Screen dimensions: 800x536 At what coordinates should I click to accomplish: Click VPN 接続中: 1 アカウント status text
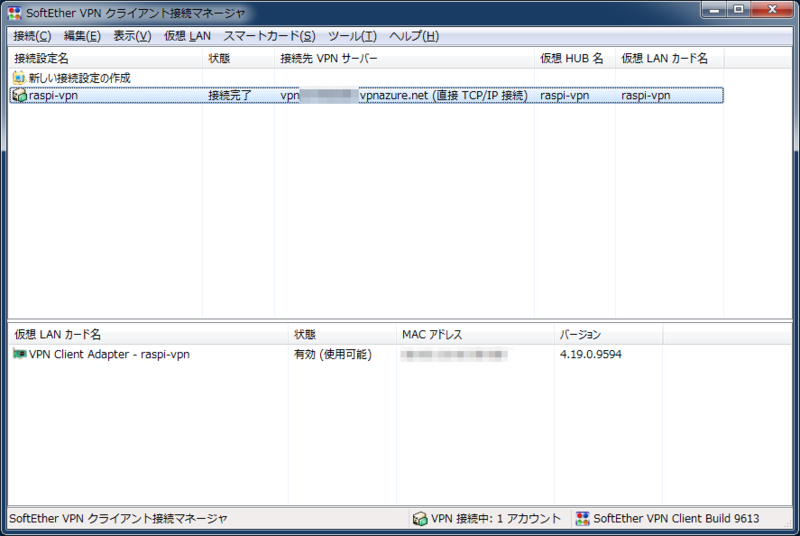click(x=496, y=519)
